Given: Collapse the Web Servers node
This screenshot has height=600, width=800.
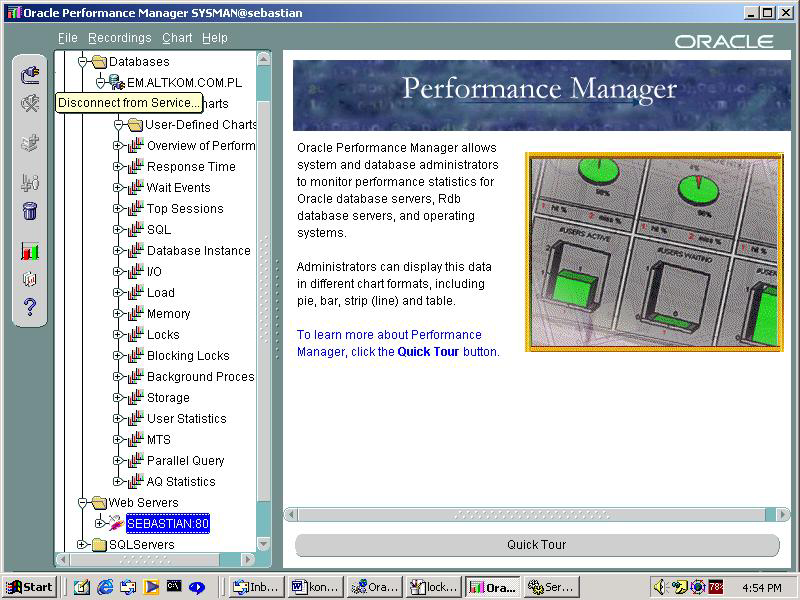Looking at the screenshot, I should [82, 503].
